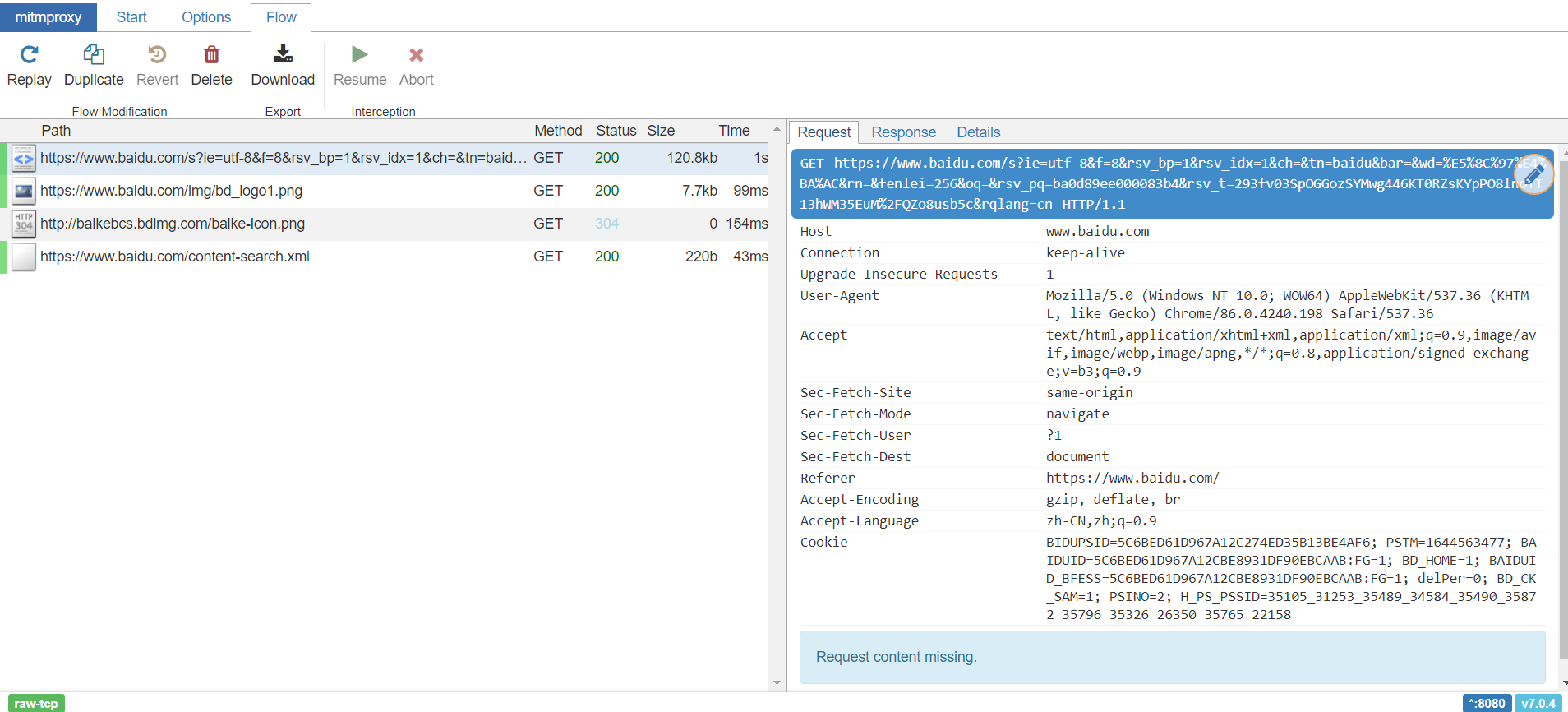Viewport: 1568px width, 712px height.
Task: Select the Request tab
Action: pos(824,132)
